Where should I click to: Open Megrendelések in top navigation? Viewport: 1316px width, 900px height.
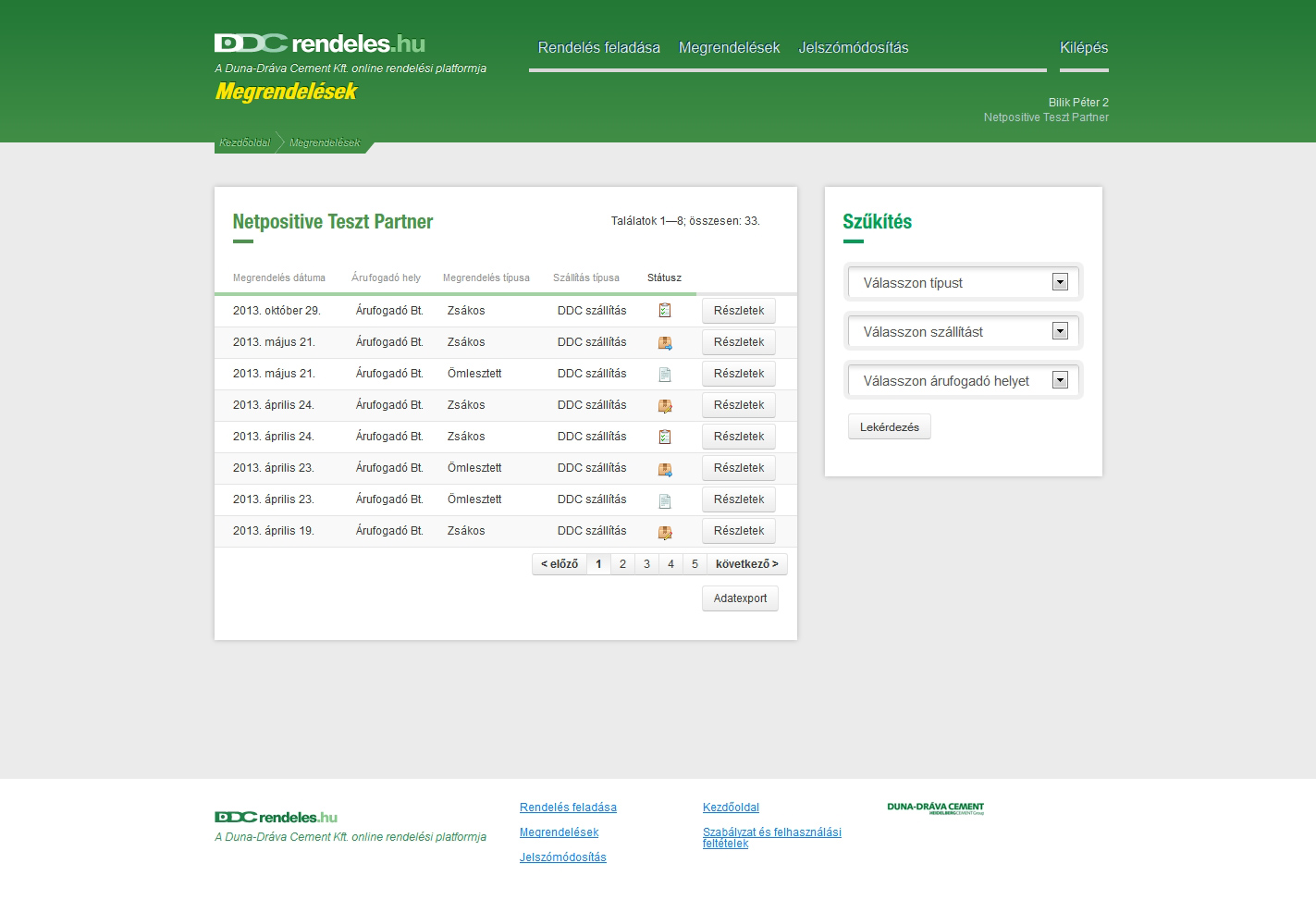729,47
